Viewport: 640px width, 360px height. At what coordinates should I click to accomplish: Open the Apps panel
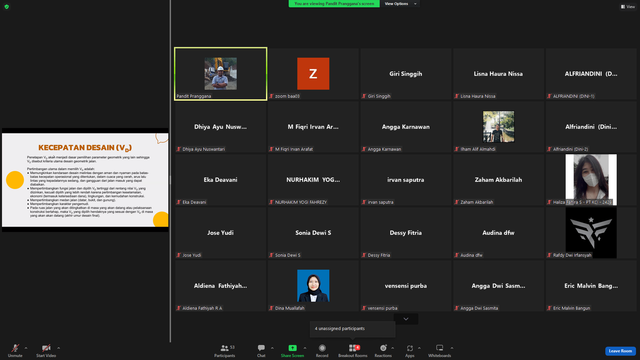point(410,350)
